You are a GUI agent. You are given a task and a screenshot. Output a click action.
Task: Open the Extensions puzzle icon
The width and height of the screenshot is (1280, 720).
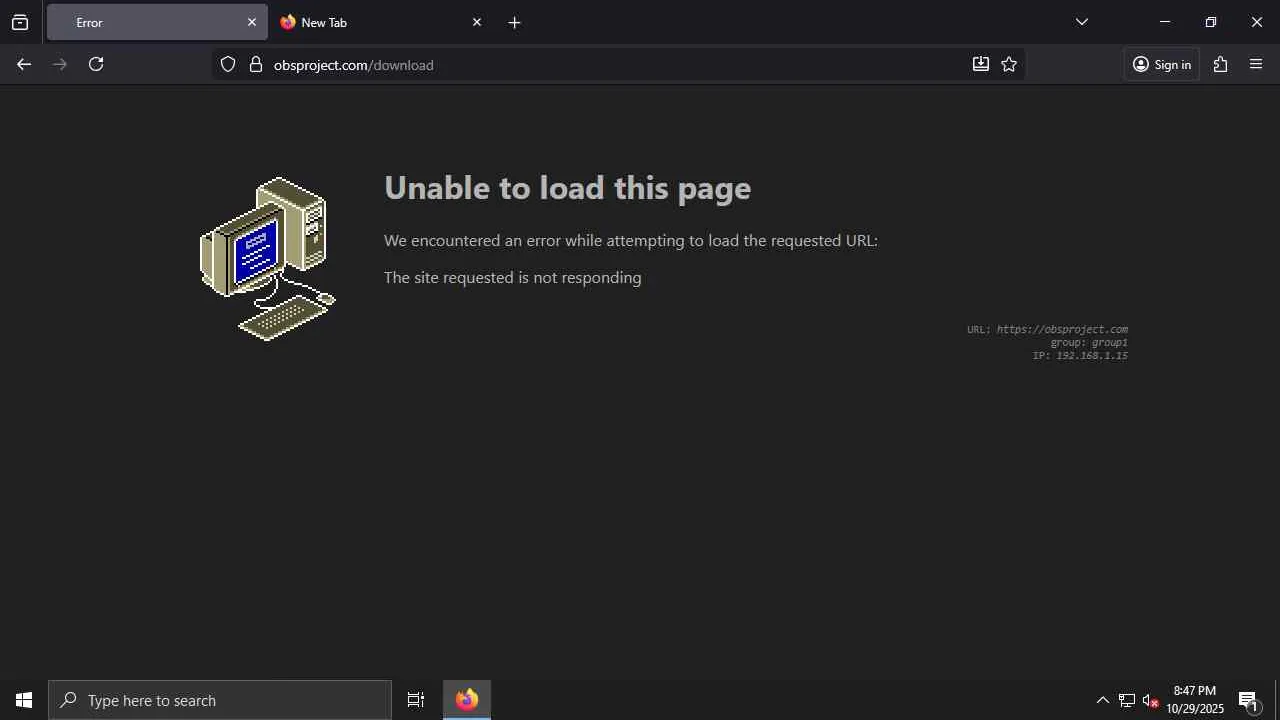coord(1220,64)
